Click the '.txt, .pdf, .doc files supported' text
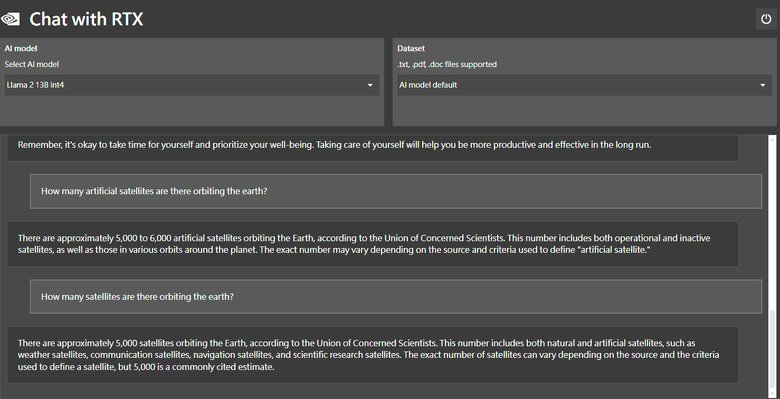 point(447,64)
